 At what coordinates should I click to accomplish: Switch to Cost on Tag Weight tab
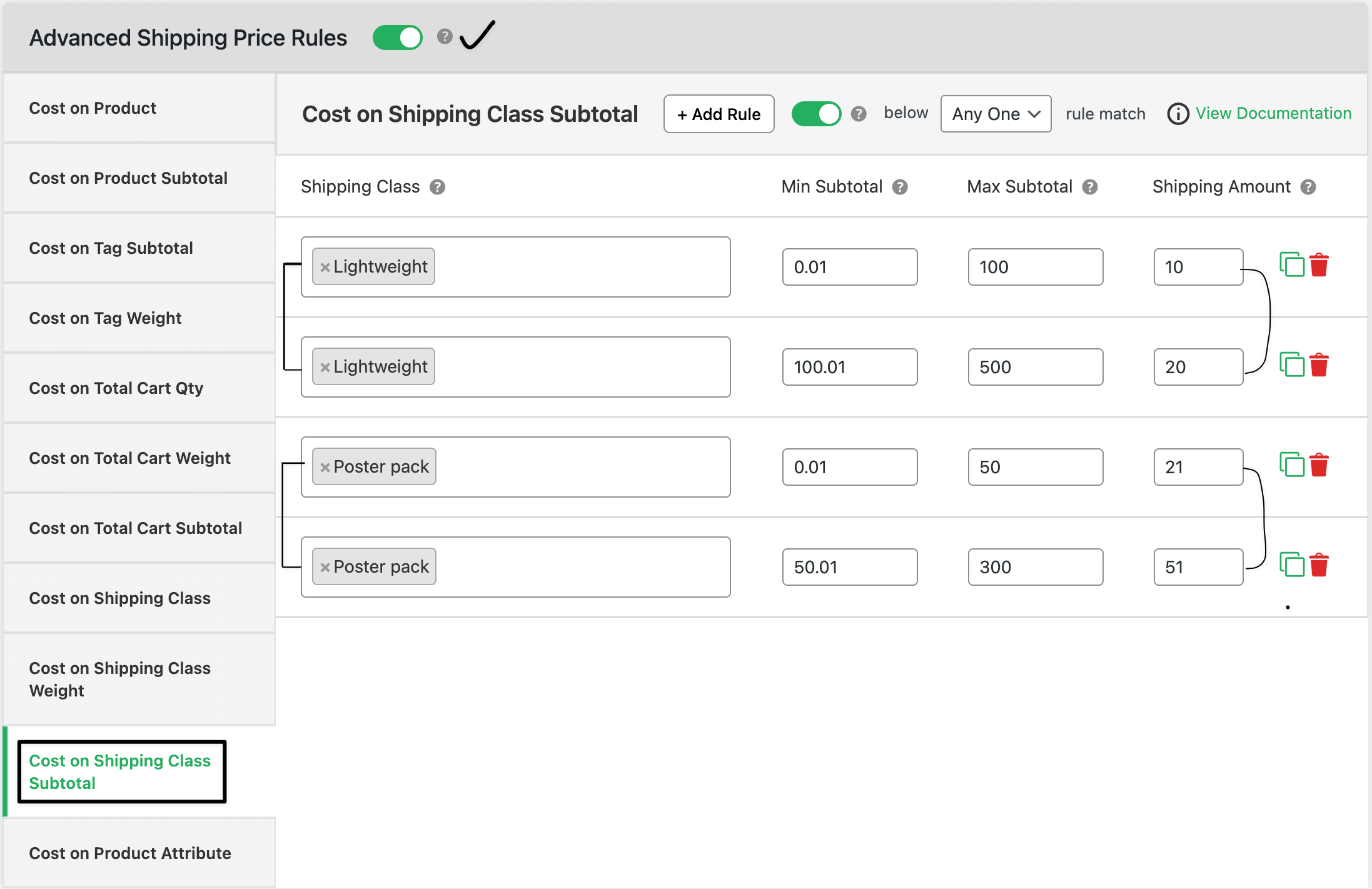(105, 318)
